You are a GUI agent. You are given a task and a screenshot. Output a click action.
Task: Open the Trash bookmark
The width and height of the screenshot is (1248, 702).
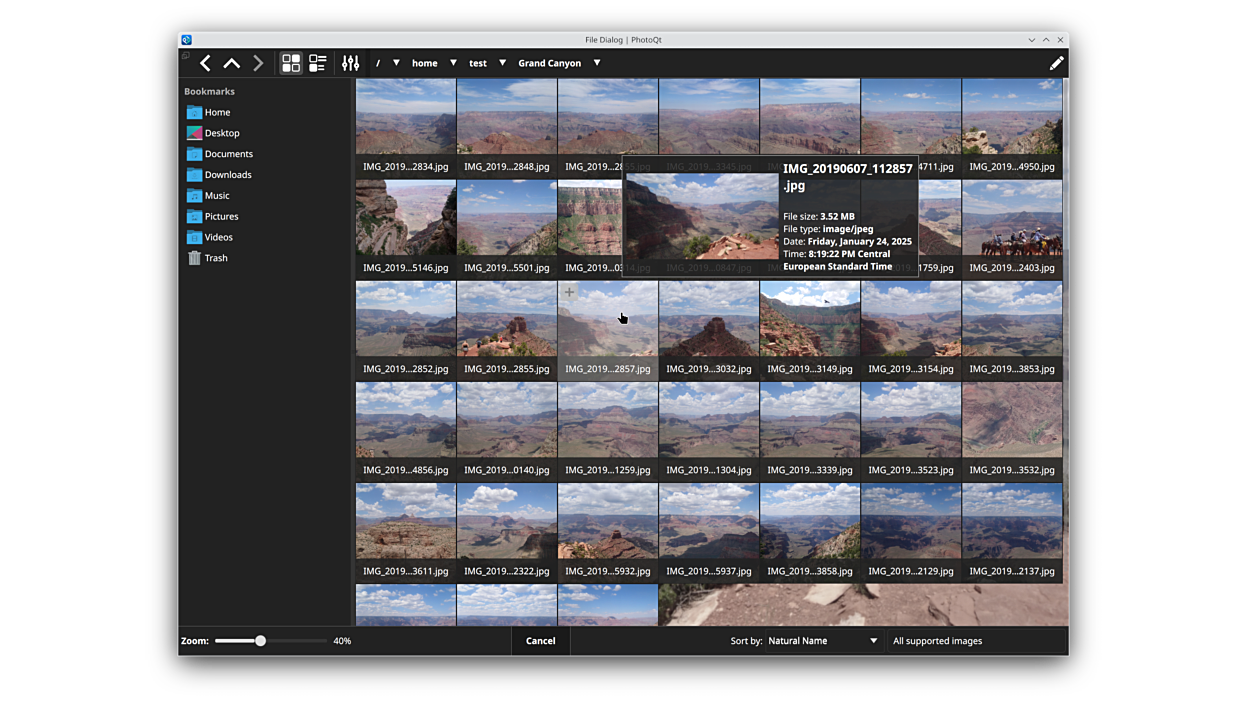(215, 258)
